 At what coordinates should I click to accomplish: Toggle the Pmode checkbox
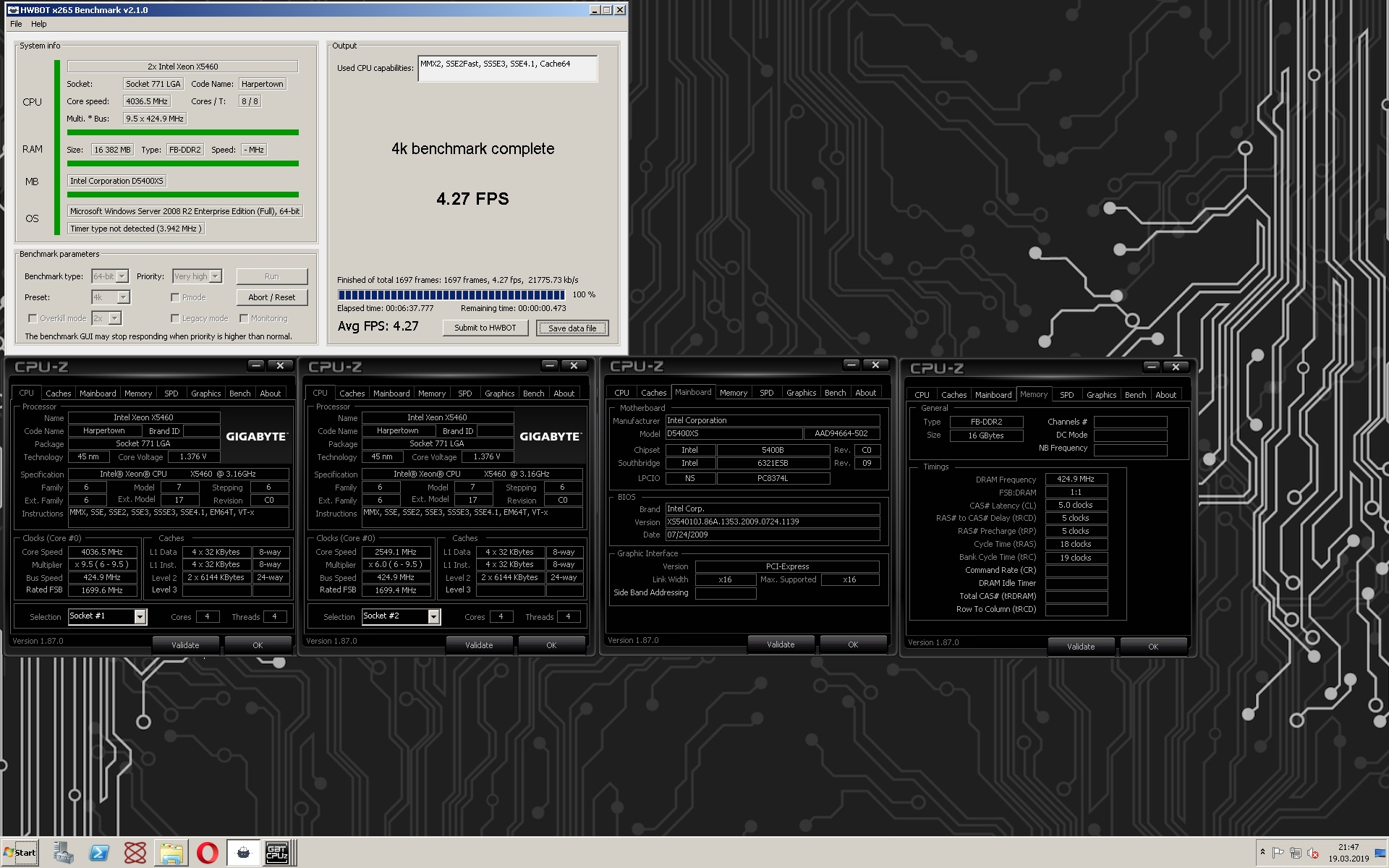coord(175,297)
